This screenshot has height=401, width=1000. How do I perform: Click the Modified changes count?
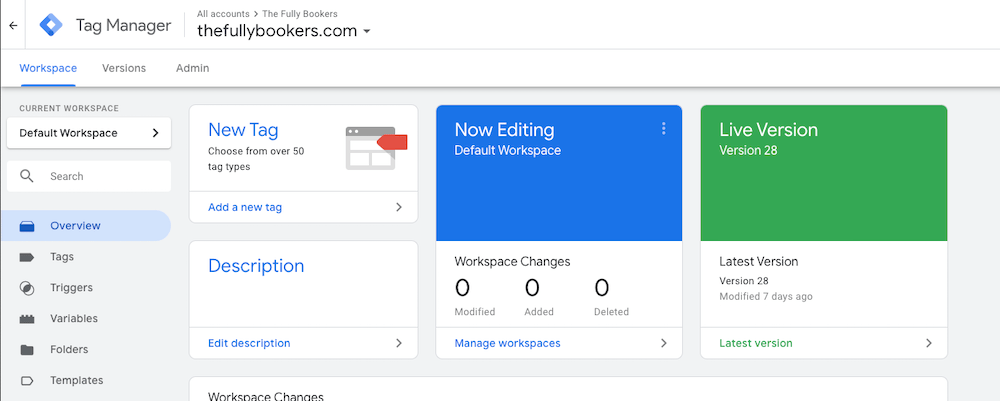(462, 288)
